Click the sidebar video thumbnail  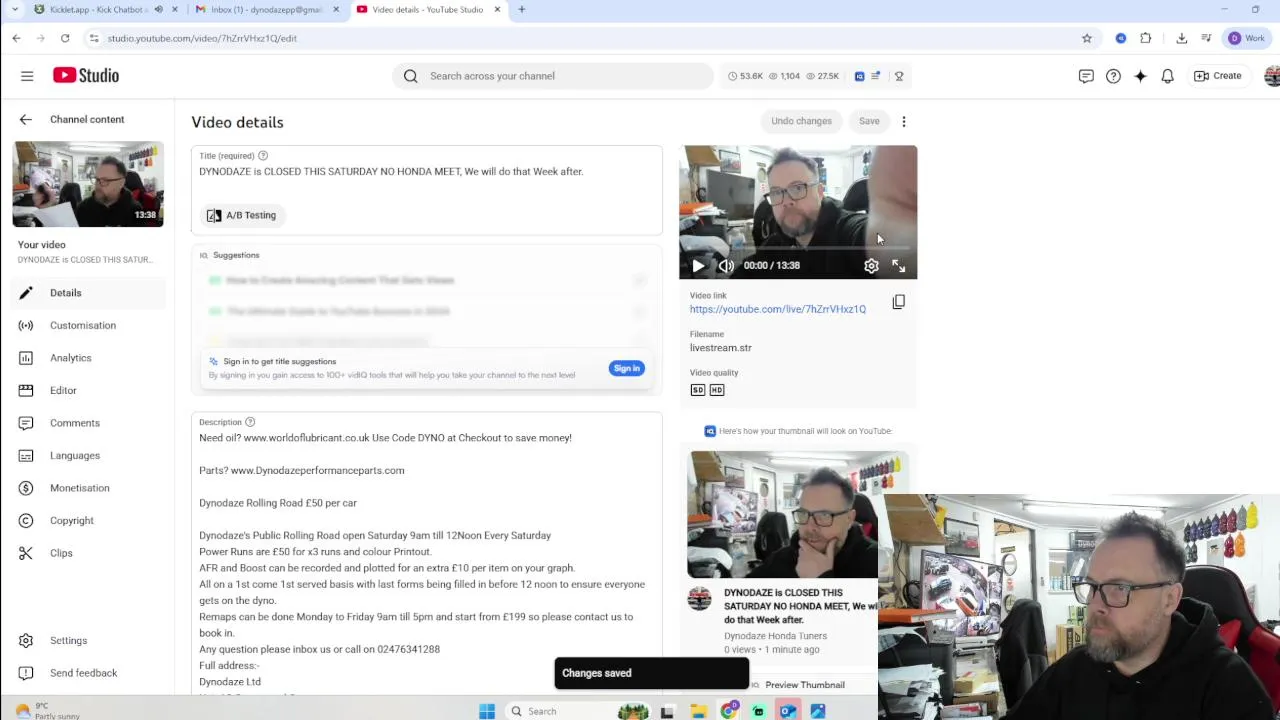[x=88, y=184]
